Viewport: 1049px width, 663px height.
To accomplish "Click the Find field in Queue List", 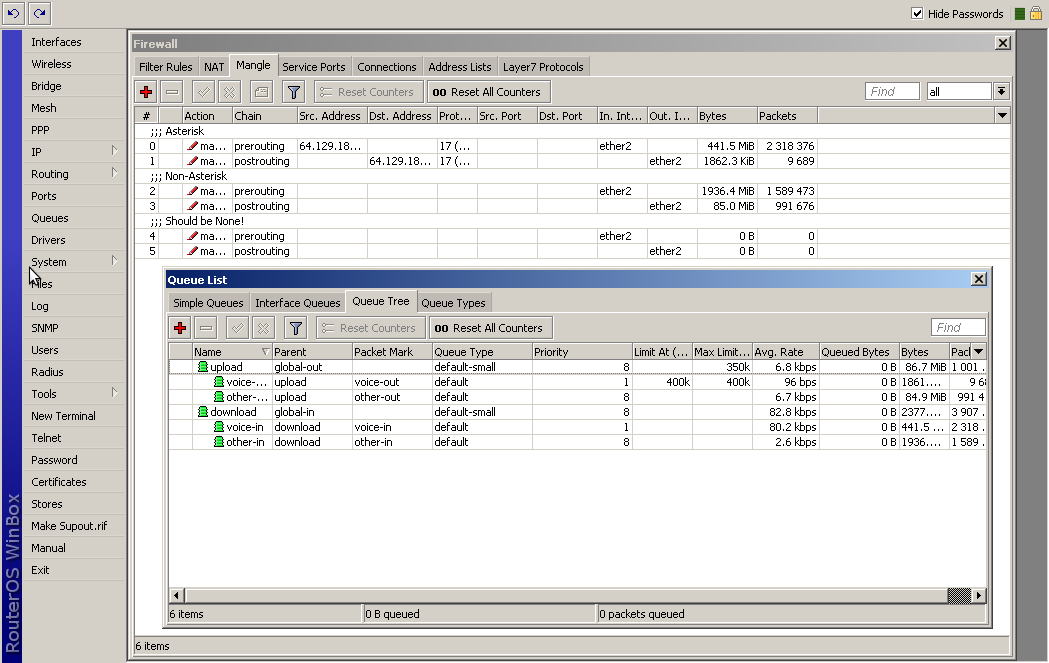I will point(957,328).
